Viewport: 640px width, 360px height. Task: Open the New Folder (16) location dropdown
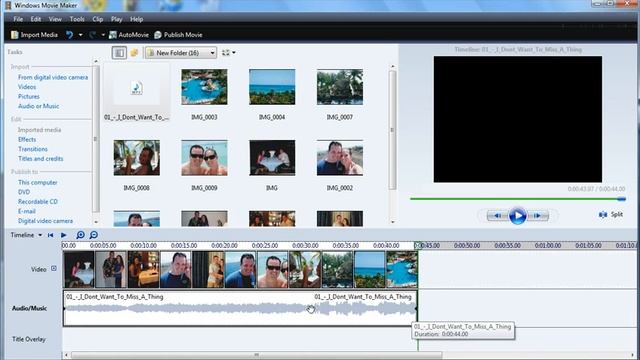click(181, 53)
